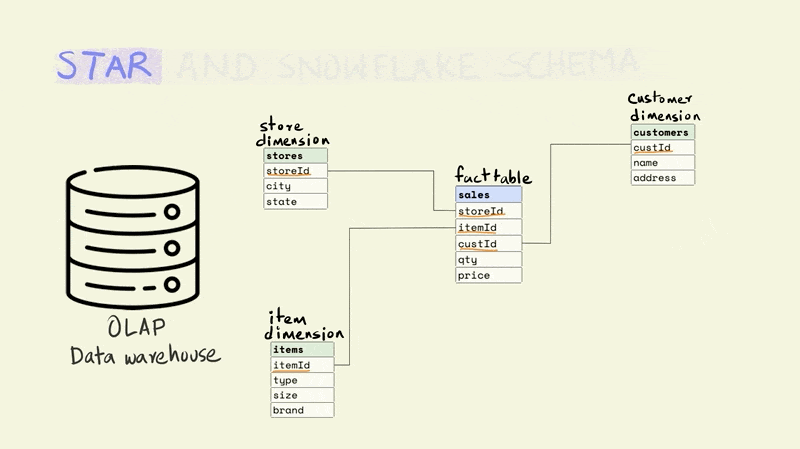Select the stores table header
Screen dimensions: 800x449
(x=295, y=156)
